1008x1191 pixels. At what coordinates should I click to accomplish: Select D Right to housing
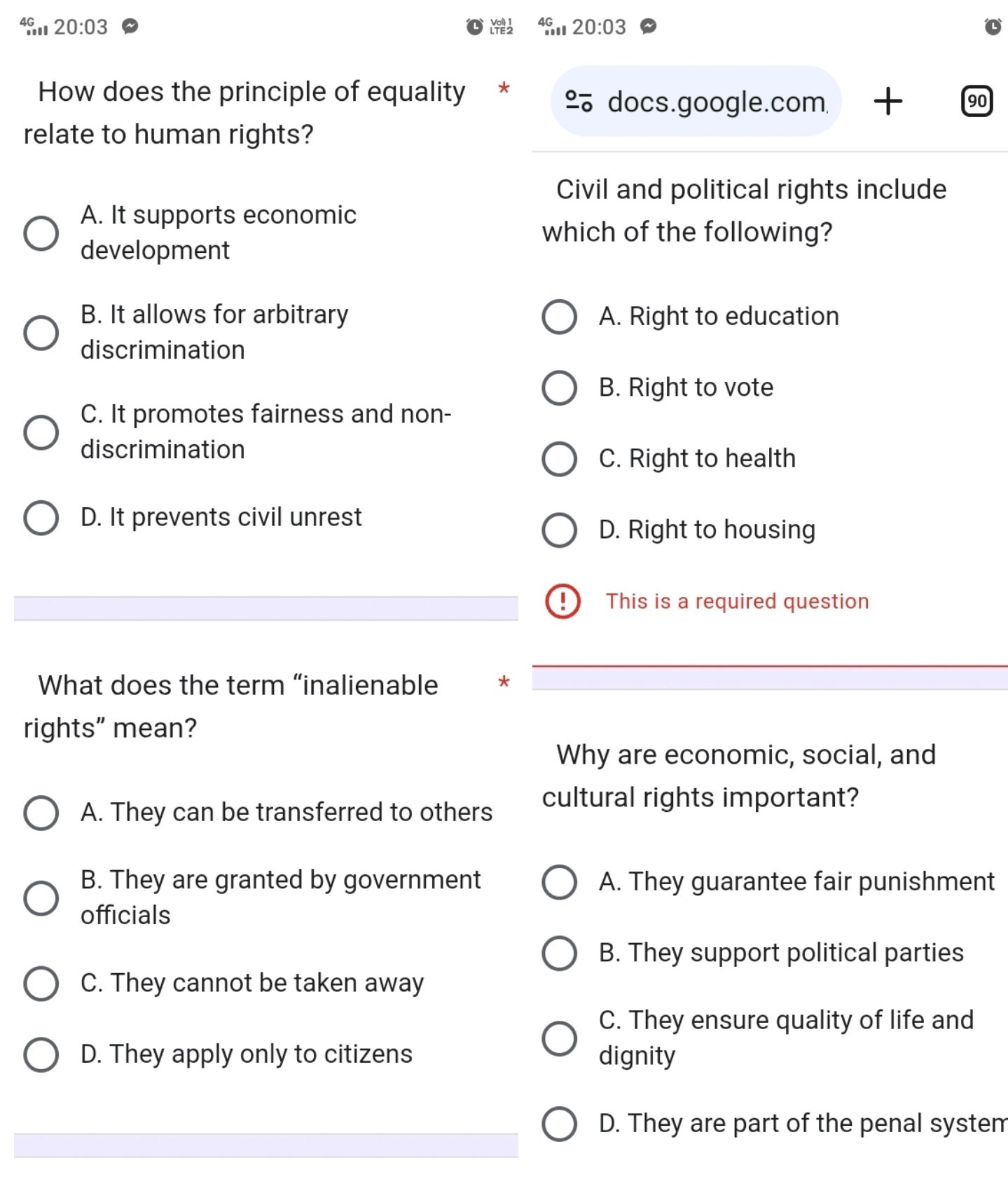point(558,530)
